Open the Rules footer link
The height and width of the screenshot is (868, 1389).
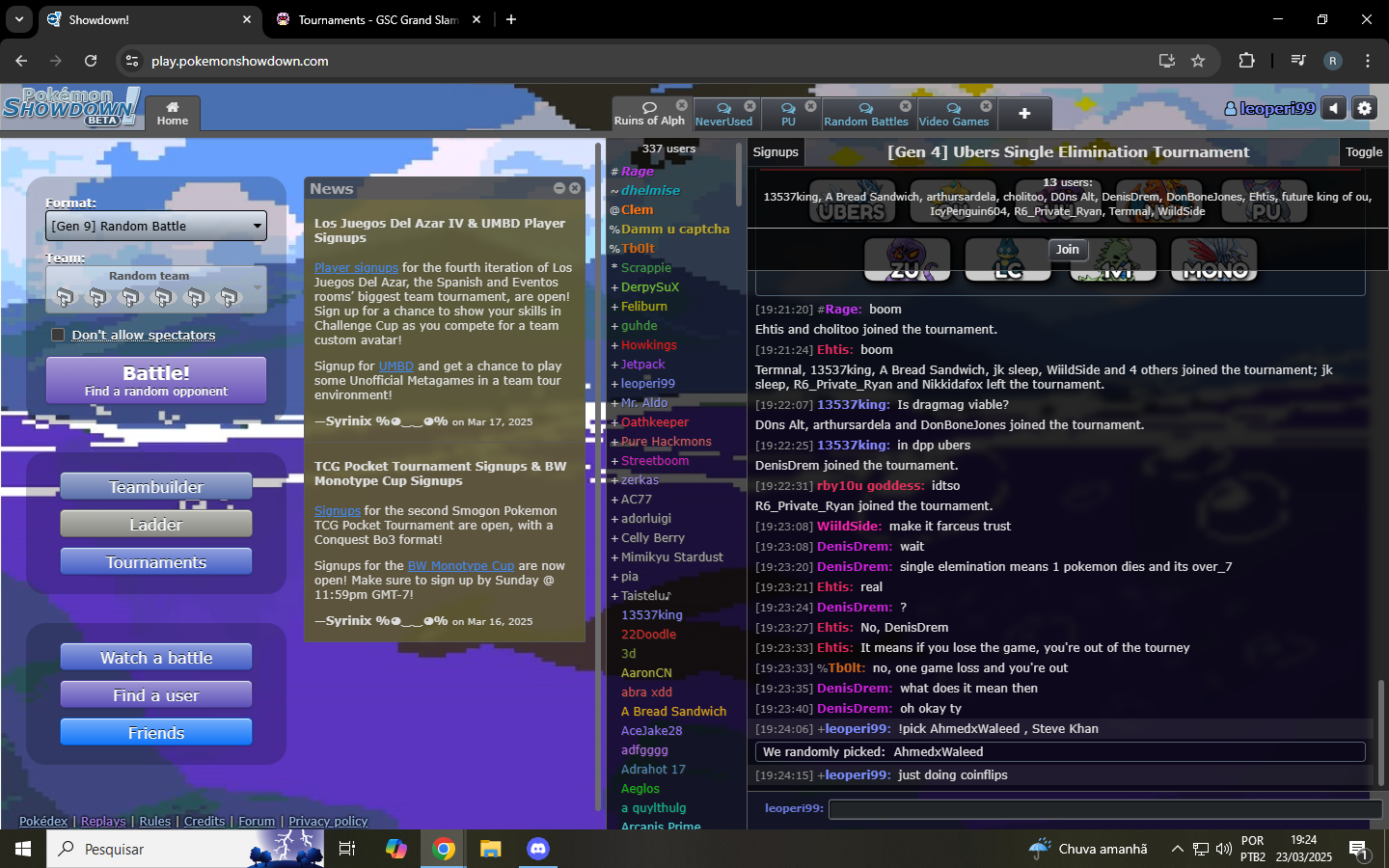click(x=154, y=822)
